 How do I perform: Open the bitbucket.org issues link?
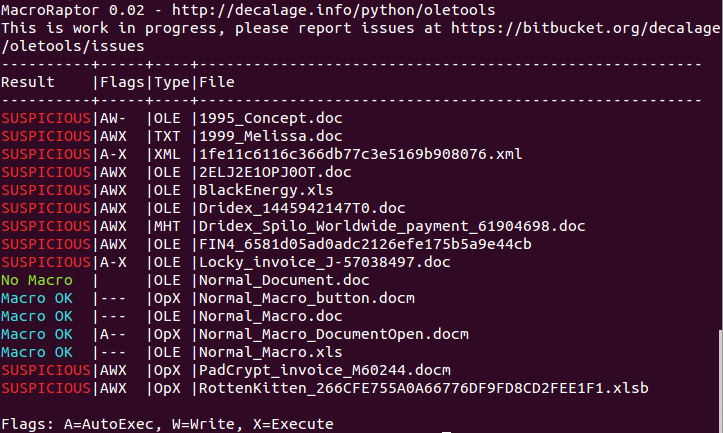pos(585,28)
